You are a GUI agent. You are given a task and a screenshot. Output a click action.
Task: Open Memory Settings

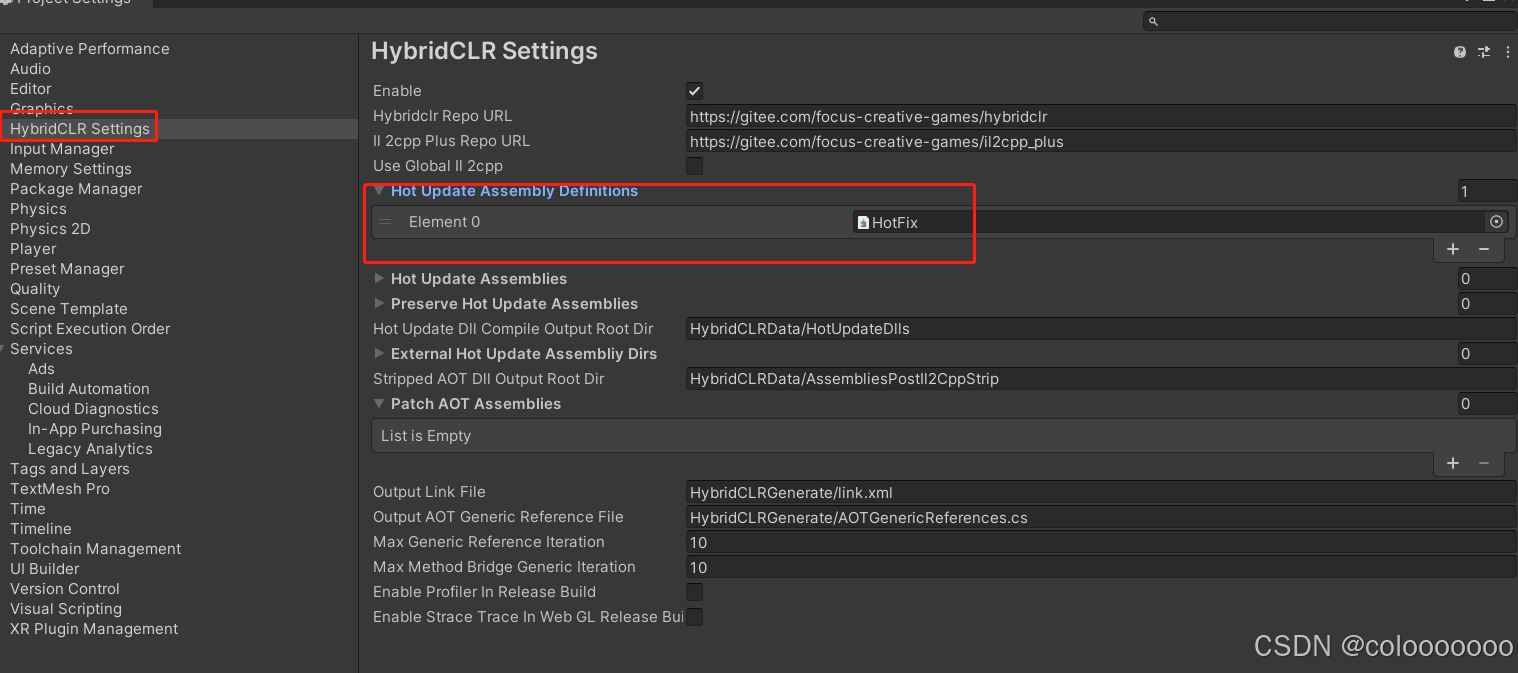[70, 169]
